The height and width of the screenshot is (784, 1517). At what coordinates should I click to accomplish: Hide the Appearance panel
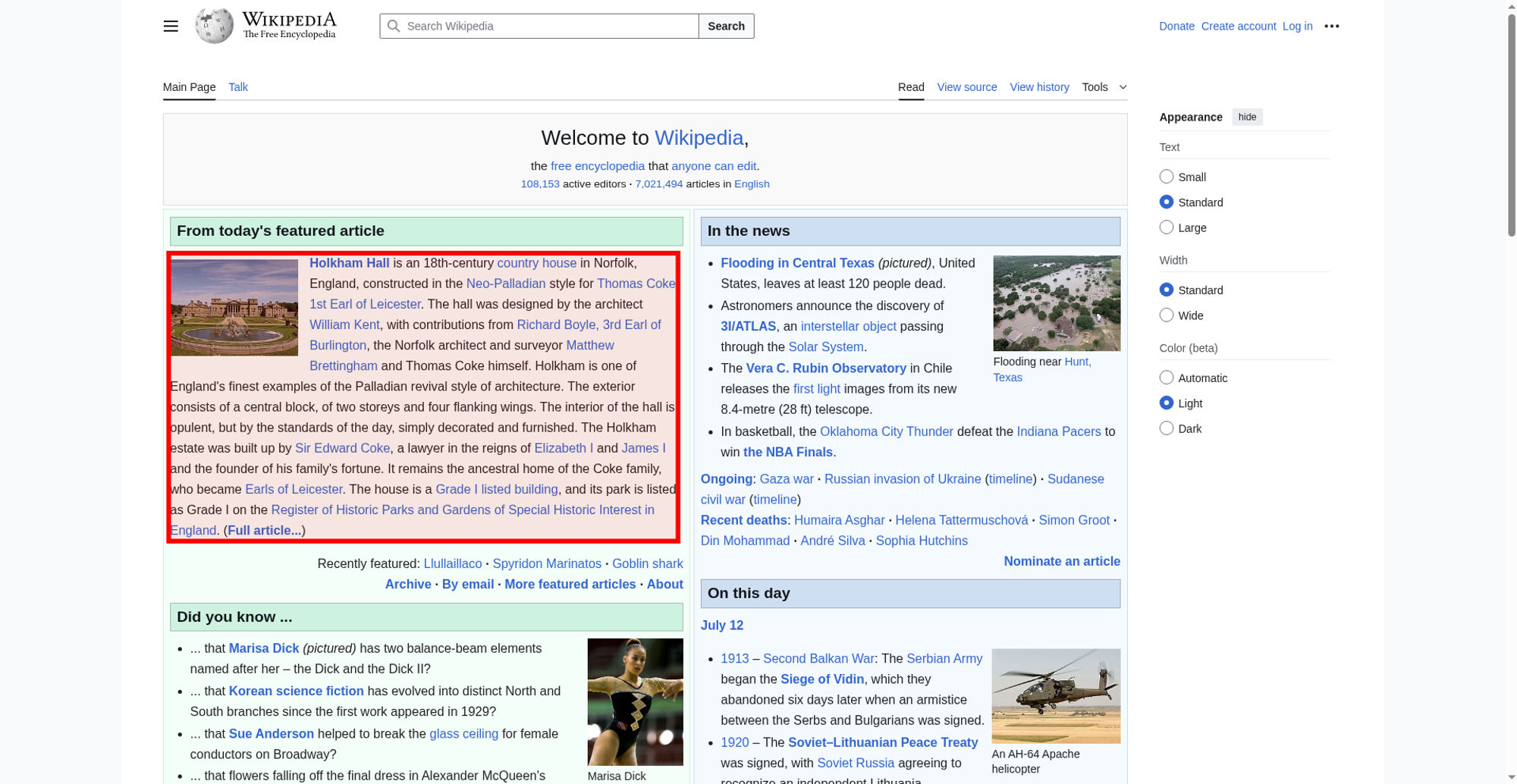click(x=1247, y=117)
